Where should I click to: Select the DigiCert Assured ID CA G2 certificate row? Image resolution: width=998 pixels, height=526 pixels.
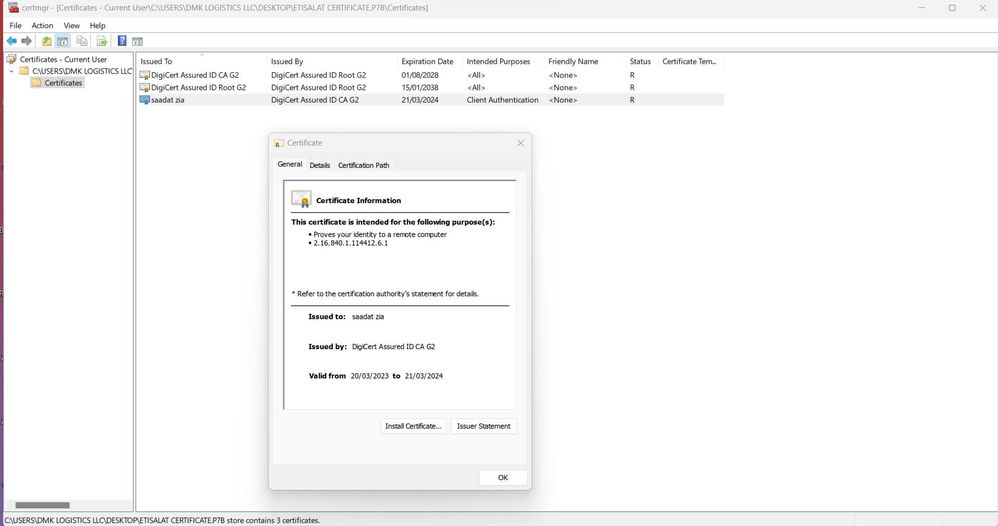(430, 75)
